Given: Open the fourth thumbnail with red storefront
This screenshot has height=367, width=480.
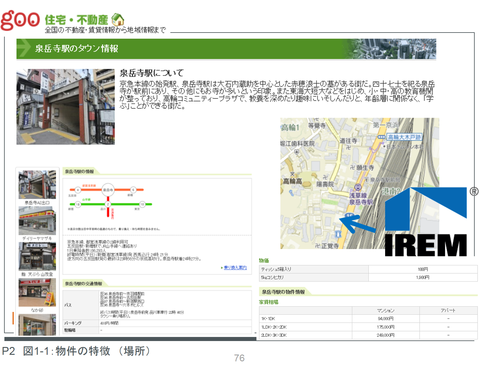Looking at the screenshot, I should (x=37, y=292).
